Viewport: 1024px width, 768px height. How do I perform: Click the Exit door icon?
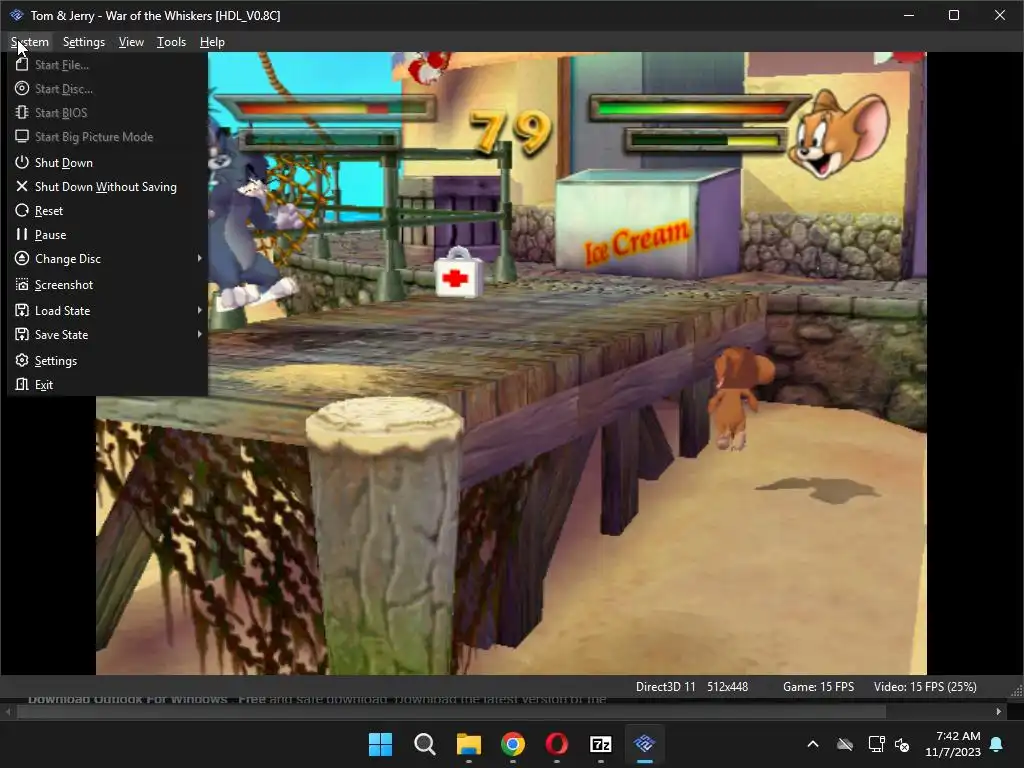coord(22,384)
